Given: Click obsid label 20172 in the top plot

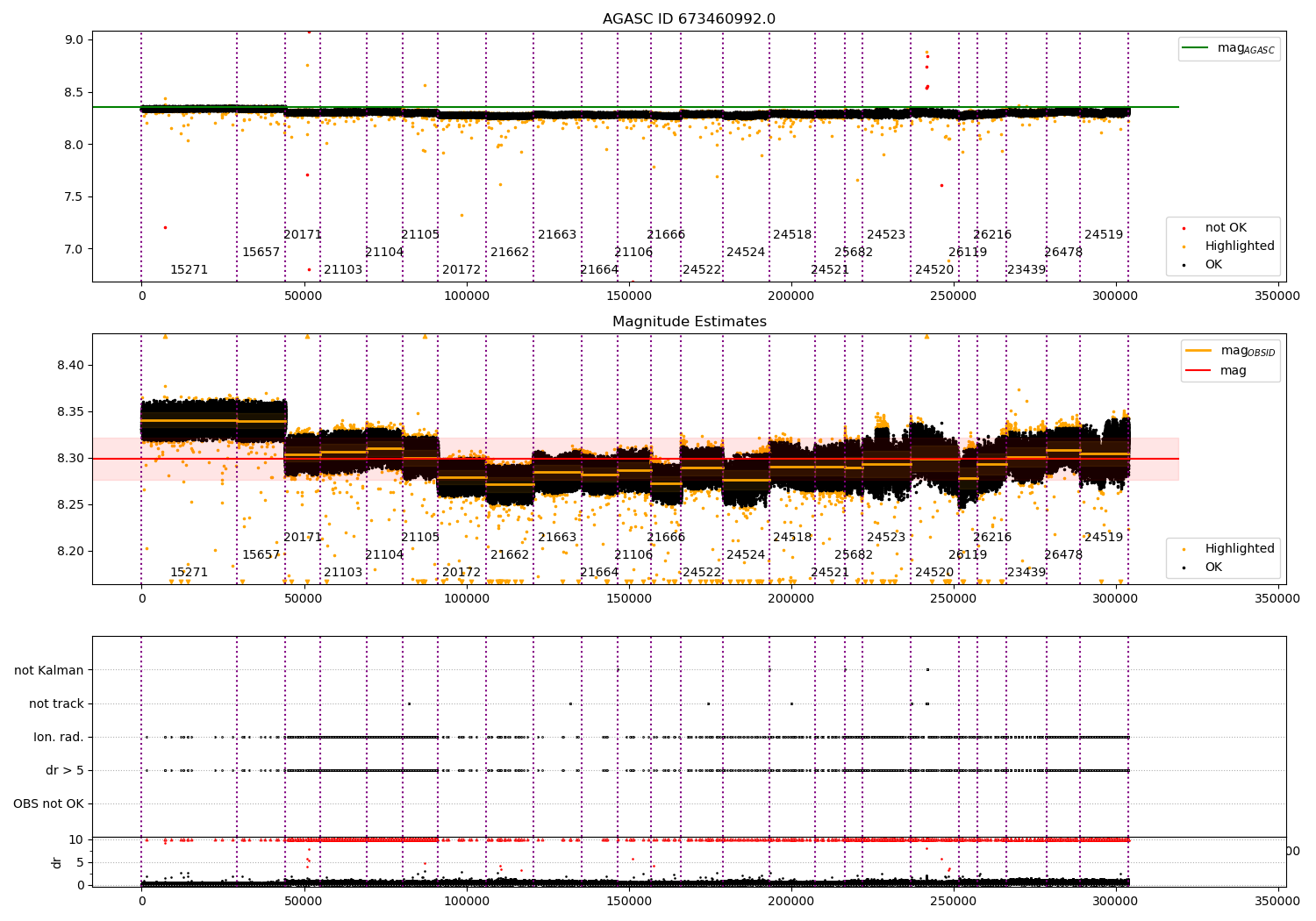Looking at the screenshot, I should 461,269.
